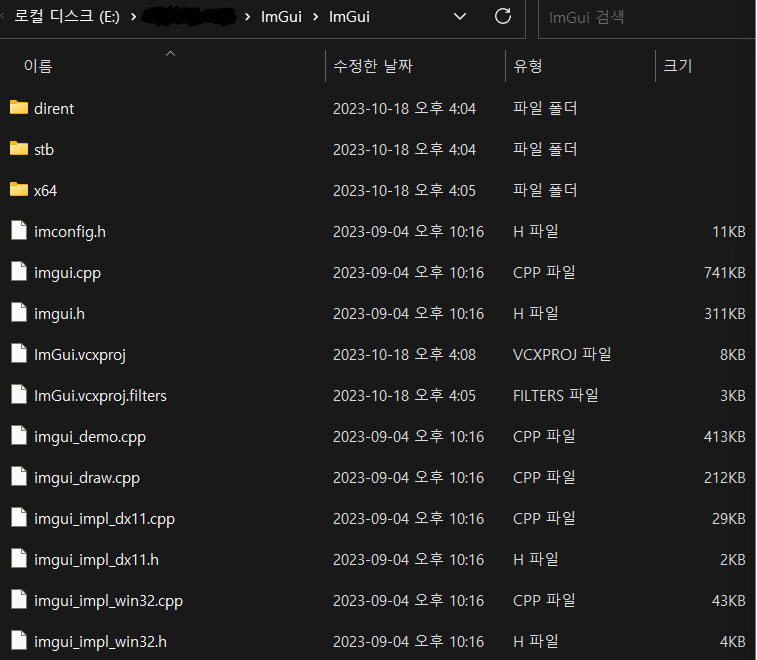757x660 pixels.
Task: Click the VCXPROJ 파일 type cell
Action: coord(562,354)
